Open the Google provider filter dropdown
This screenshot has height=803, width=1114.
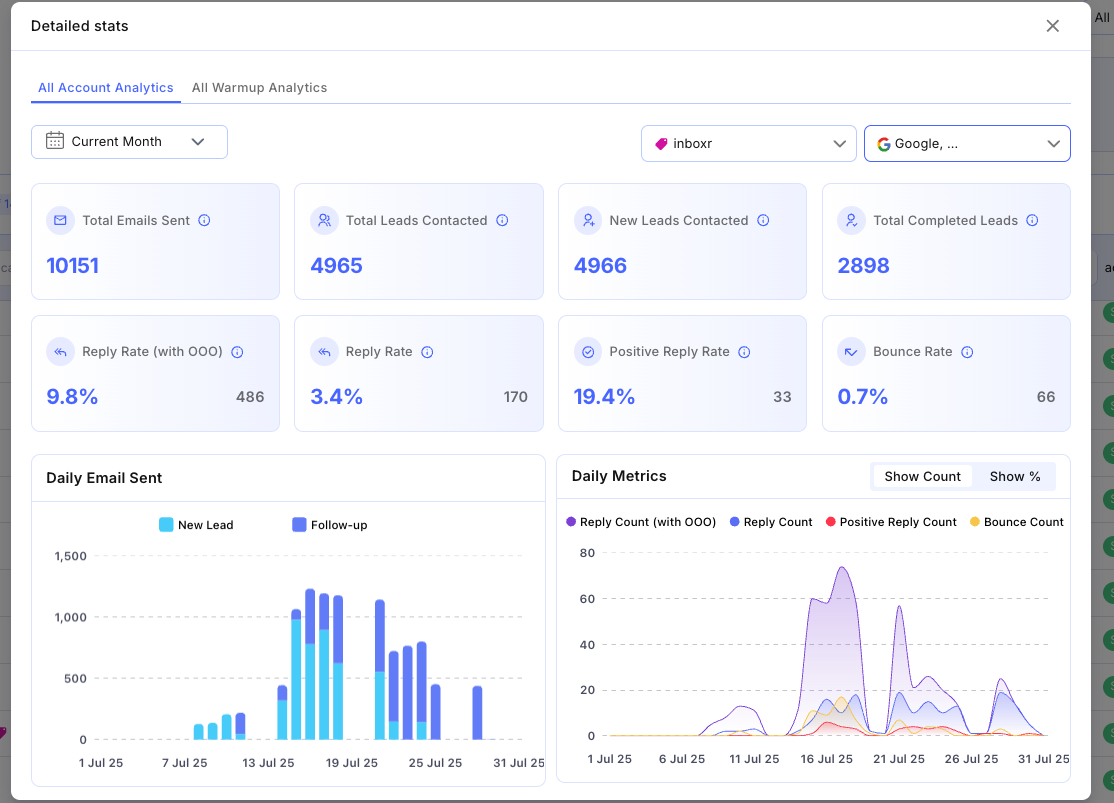coord(966,144)
